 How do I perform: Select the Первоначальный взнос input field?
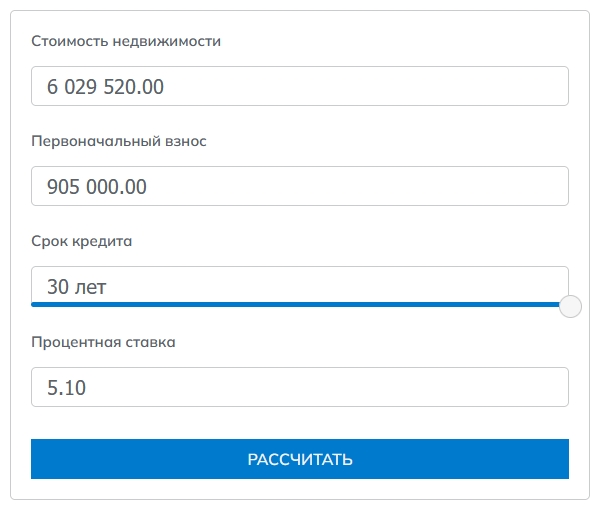pyautogui.click(x=300, y=186)
